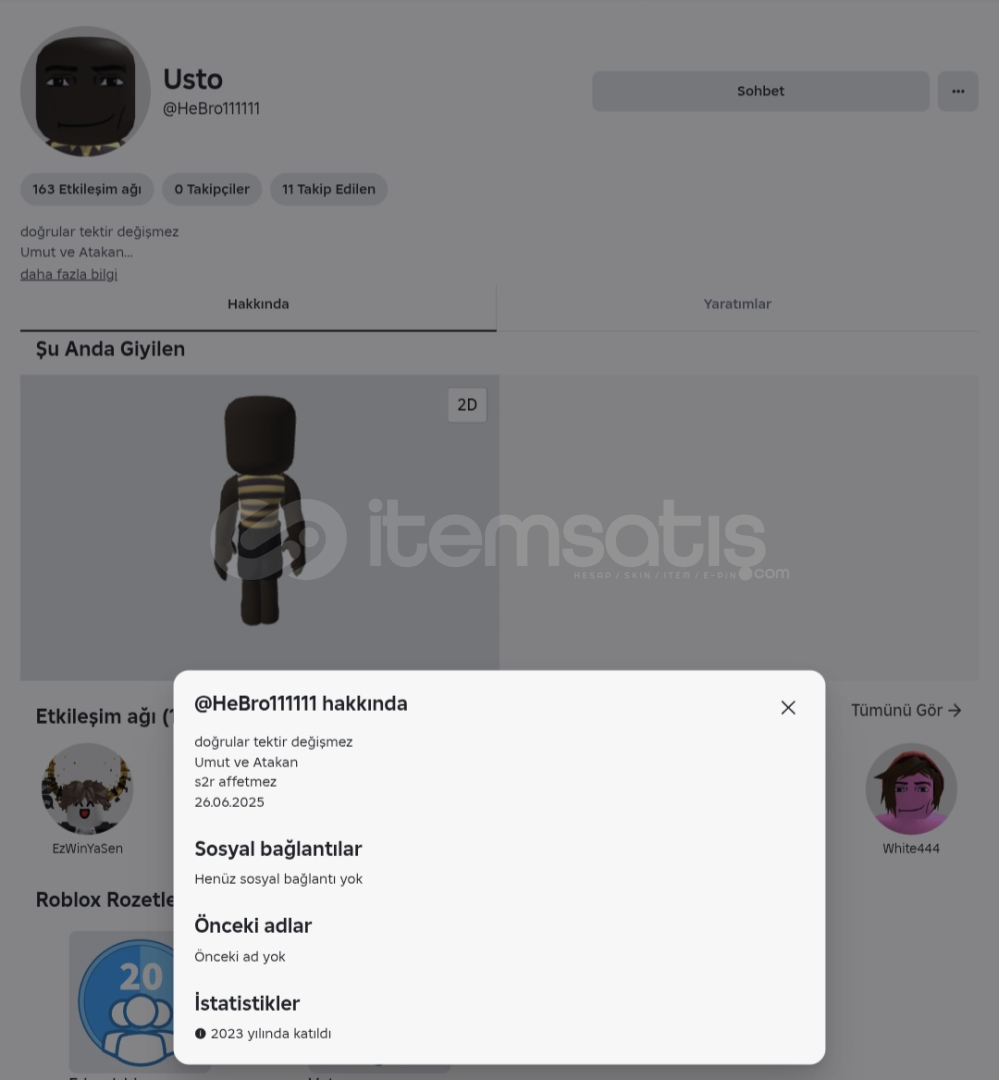This screenshot has width=999, height=1080.
Task: Toggle the 2D avatar view button
Action: point(467,405)
